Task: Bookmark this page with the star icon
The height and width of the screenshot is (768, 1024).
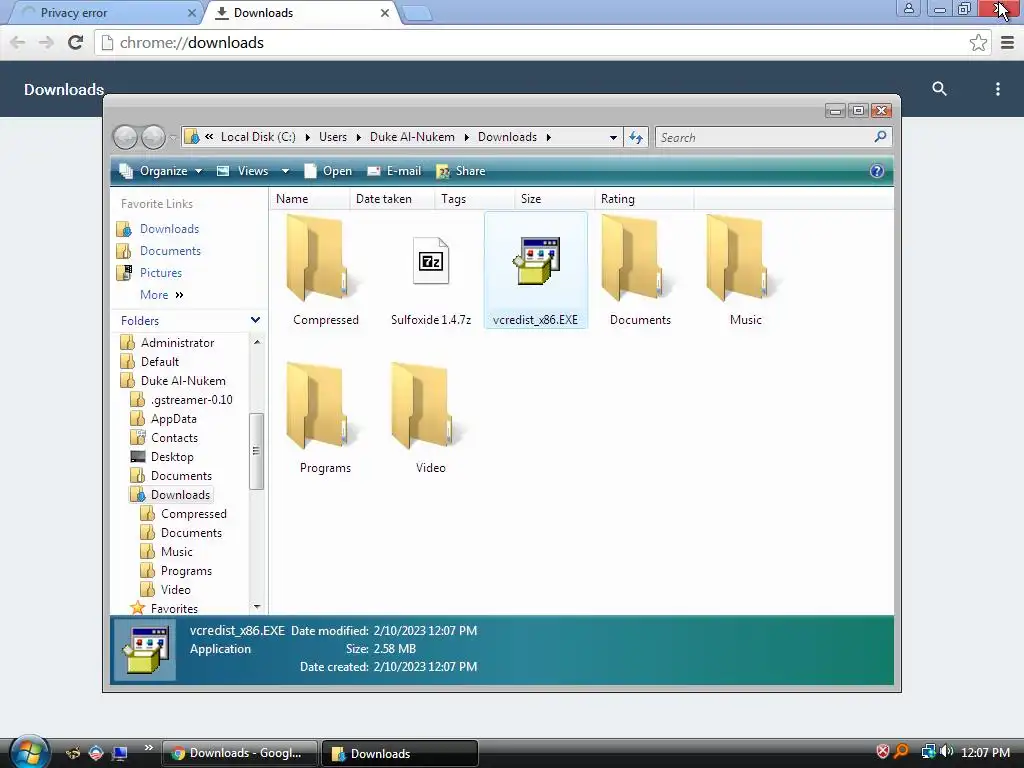Action: (x=978, y=42)
